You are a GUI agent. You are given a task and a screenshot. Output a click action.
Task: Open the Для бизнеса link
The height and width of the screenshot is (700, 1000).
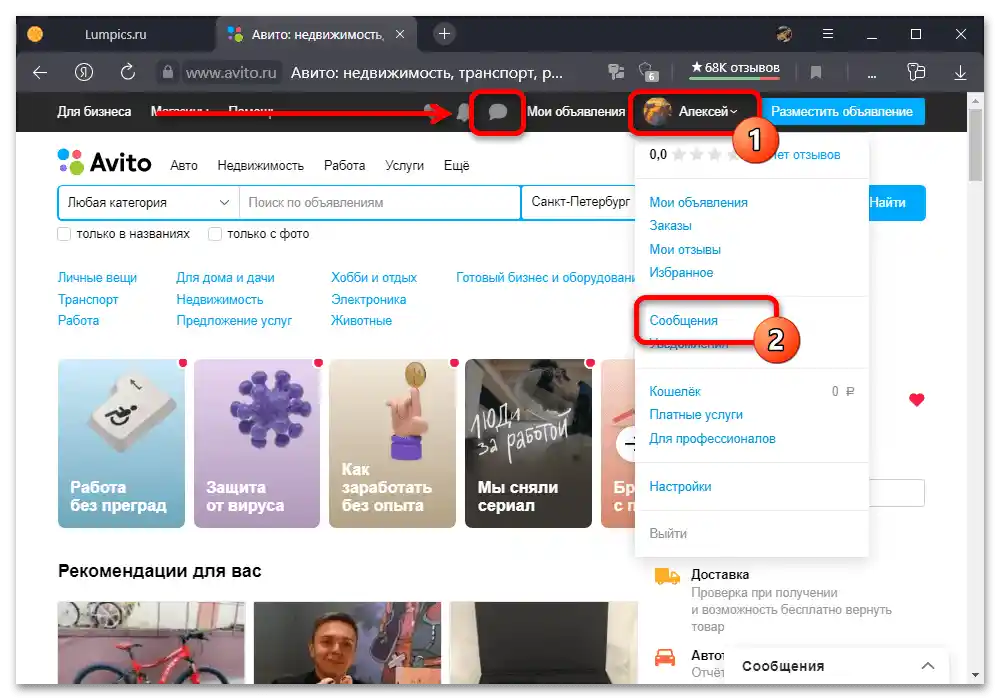94,112
